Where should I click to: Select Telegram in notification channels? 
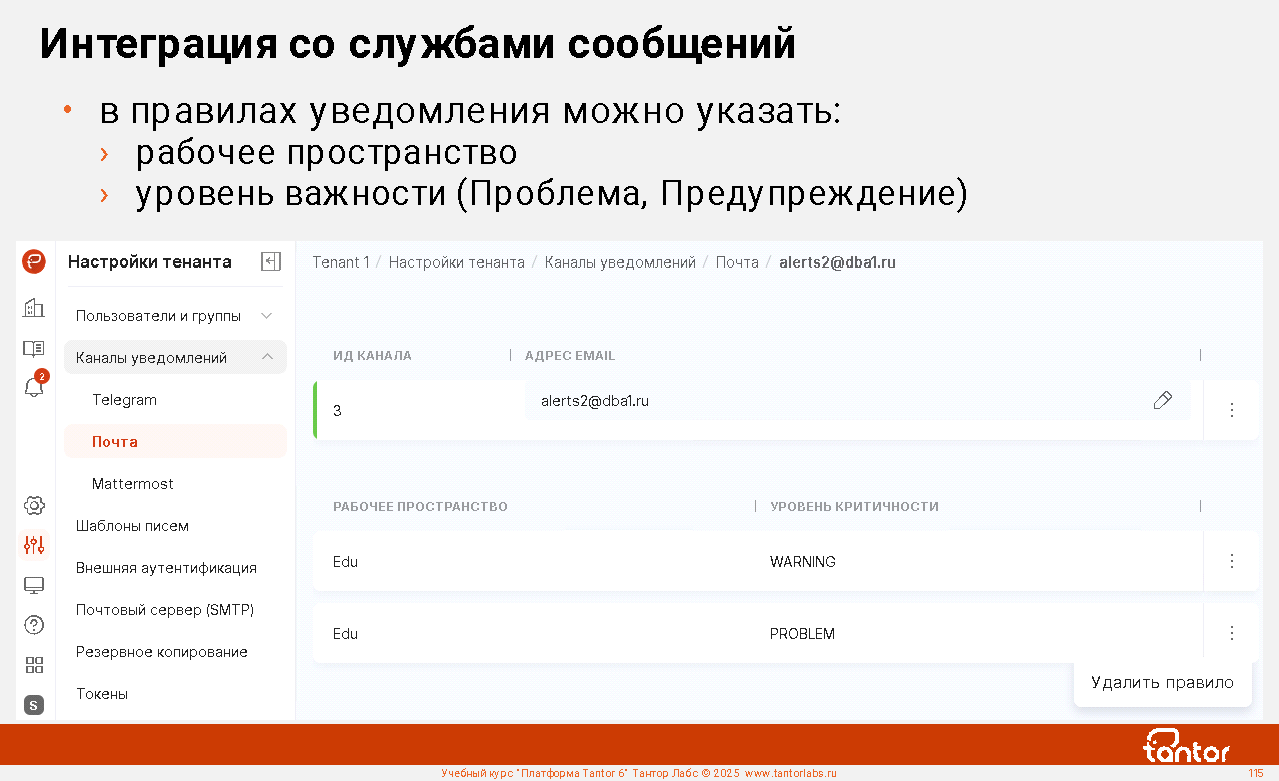click(x=125, y=400)
